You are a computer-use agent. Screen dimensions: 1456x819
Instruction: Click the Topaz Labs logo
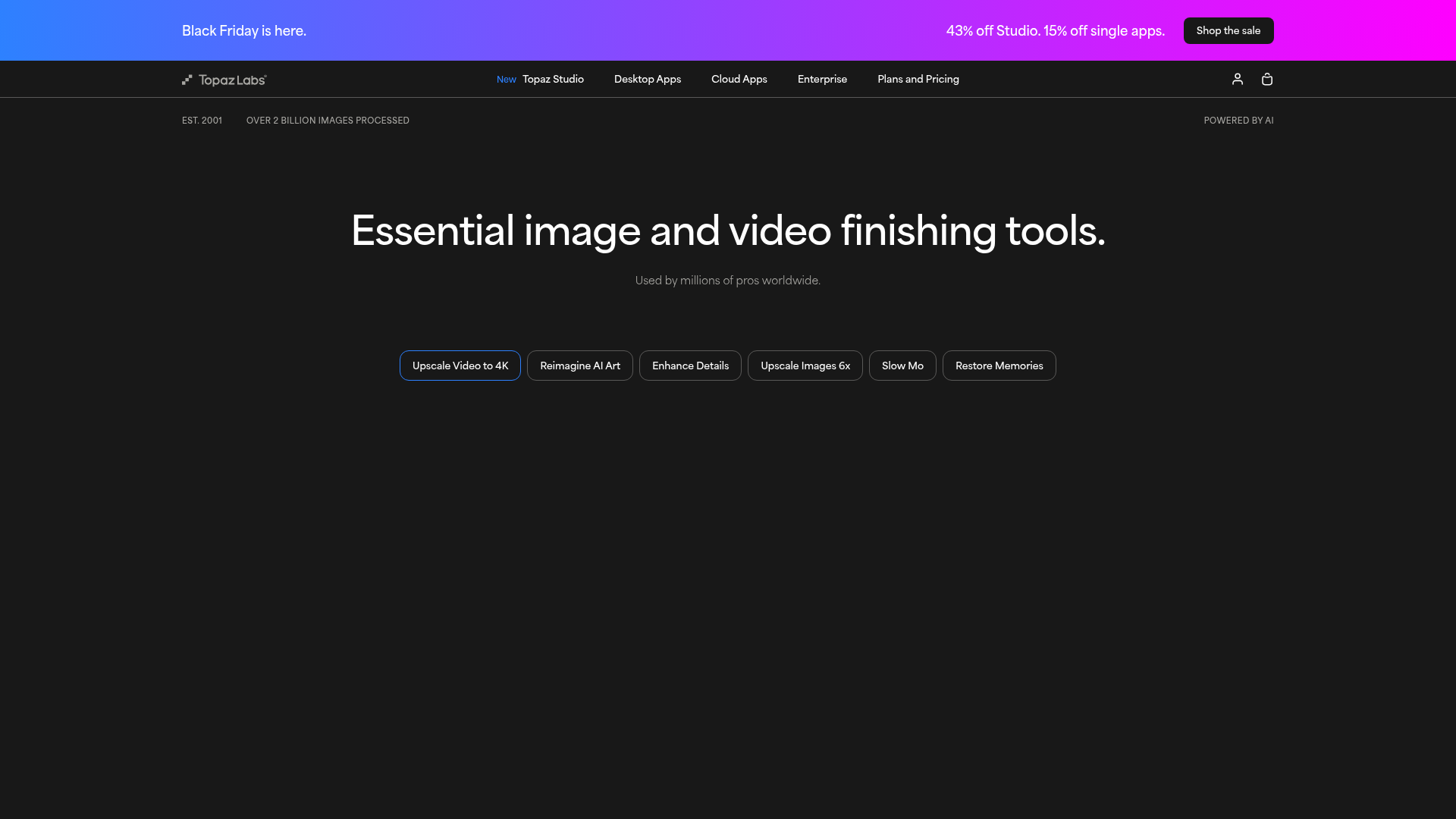point(224,79)
